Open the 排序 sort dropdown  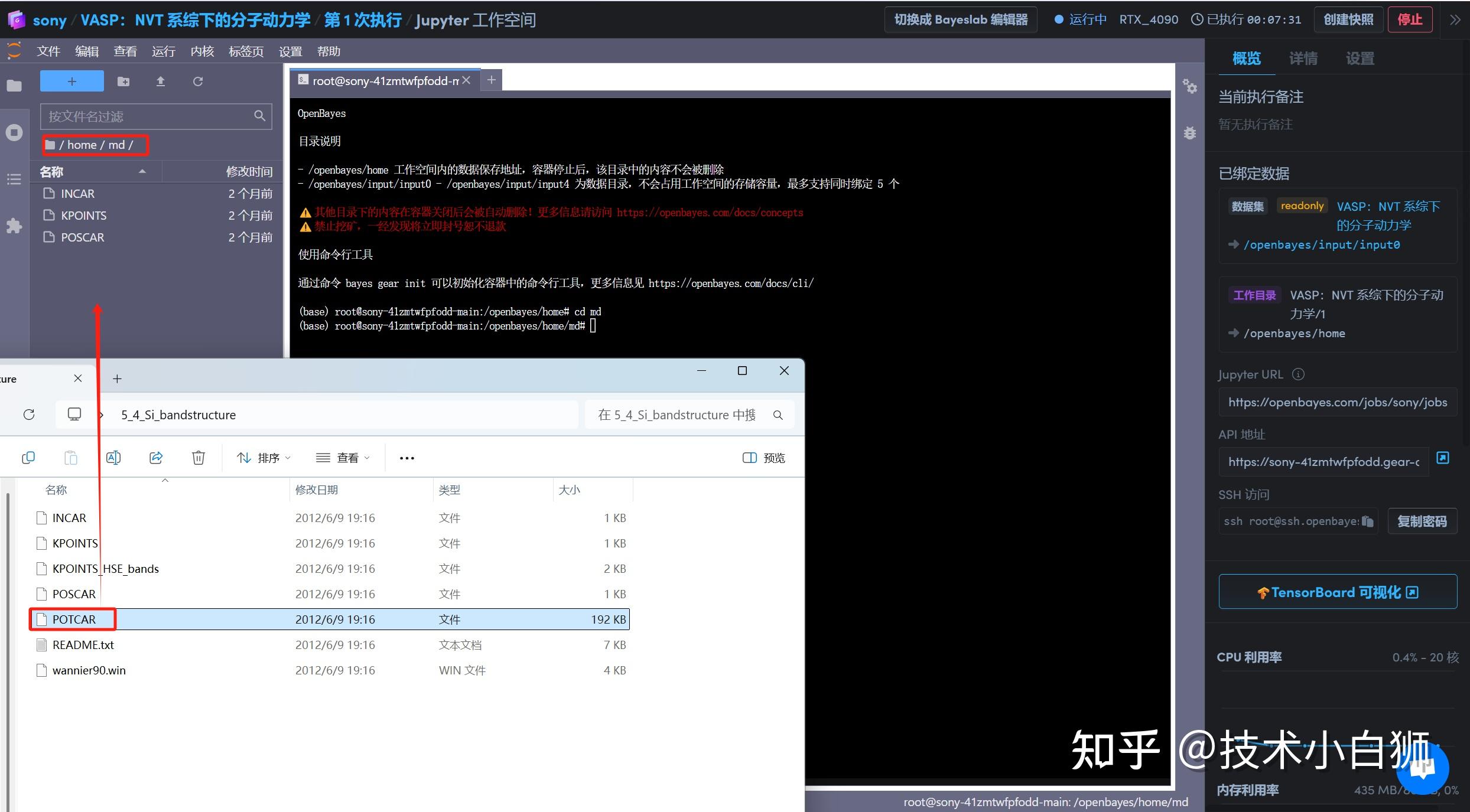[264, 457]
